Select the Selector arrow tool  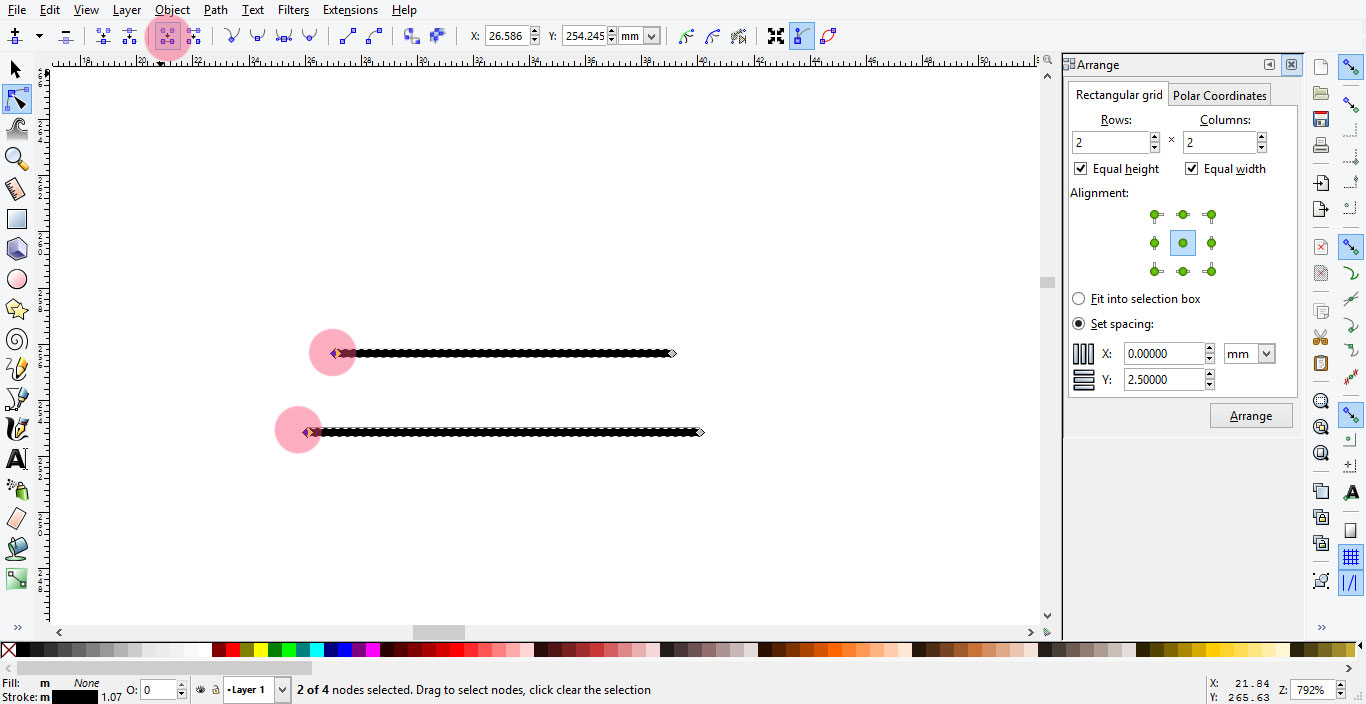coord(16,69)
